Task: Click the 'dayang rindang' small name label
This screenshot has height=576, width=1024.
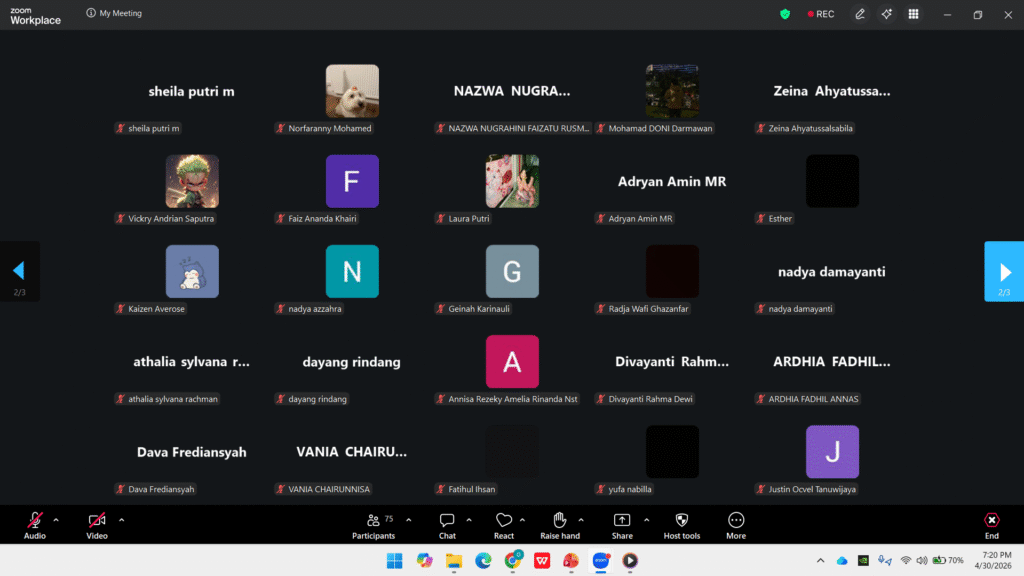Action: pos(317,398)
